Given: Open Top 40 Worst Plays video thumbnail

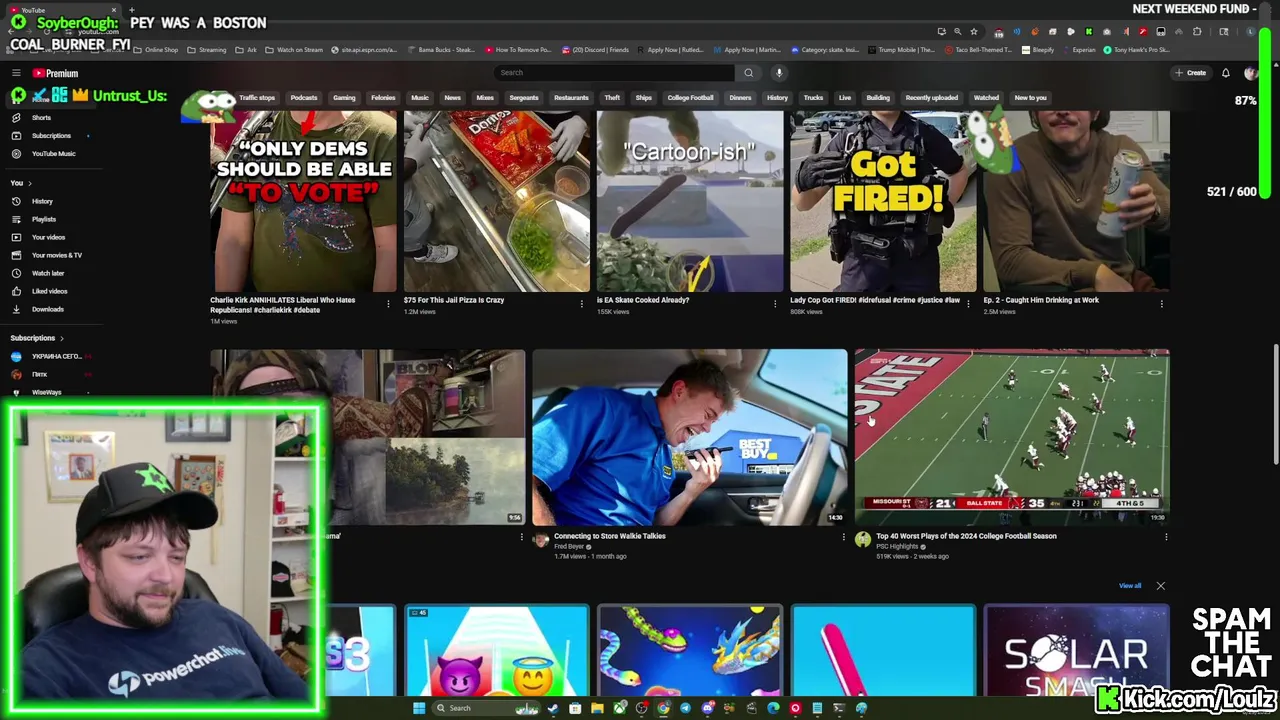Looking at the screenshot, I should point(1011,437).
